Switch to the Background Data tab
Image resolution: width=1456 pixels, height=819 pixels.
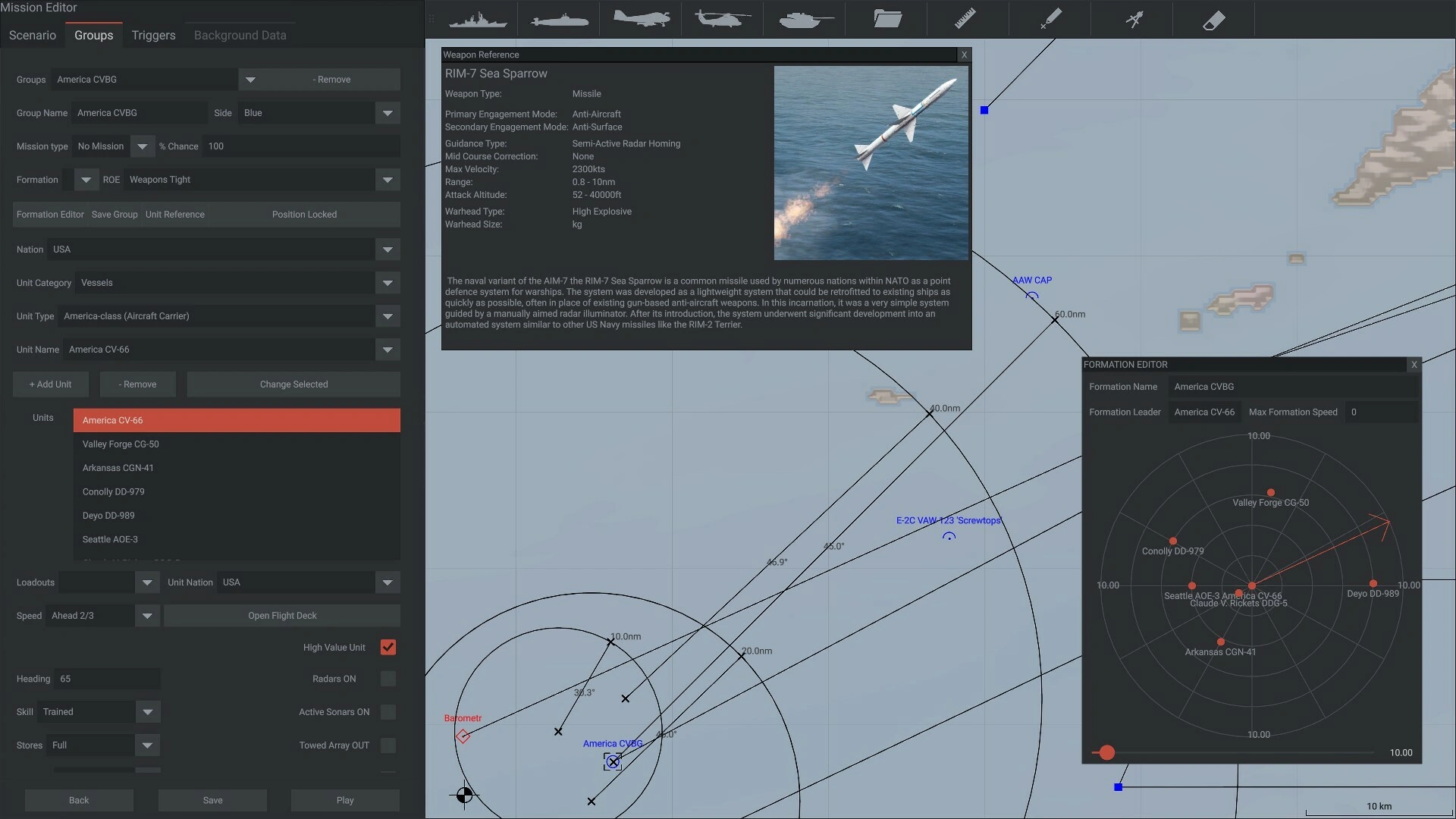(x=240, y=35)
